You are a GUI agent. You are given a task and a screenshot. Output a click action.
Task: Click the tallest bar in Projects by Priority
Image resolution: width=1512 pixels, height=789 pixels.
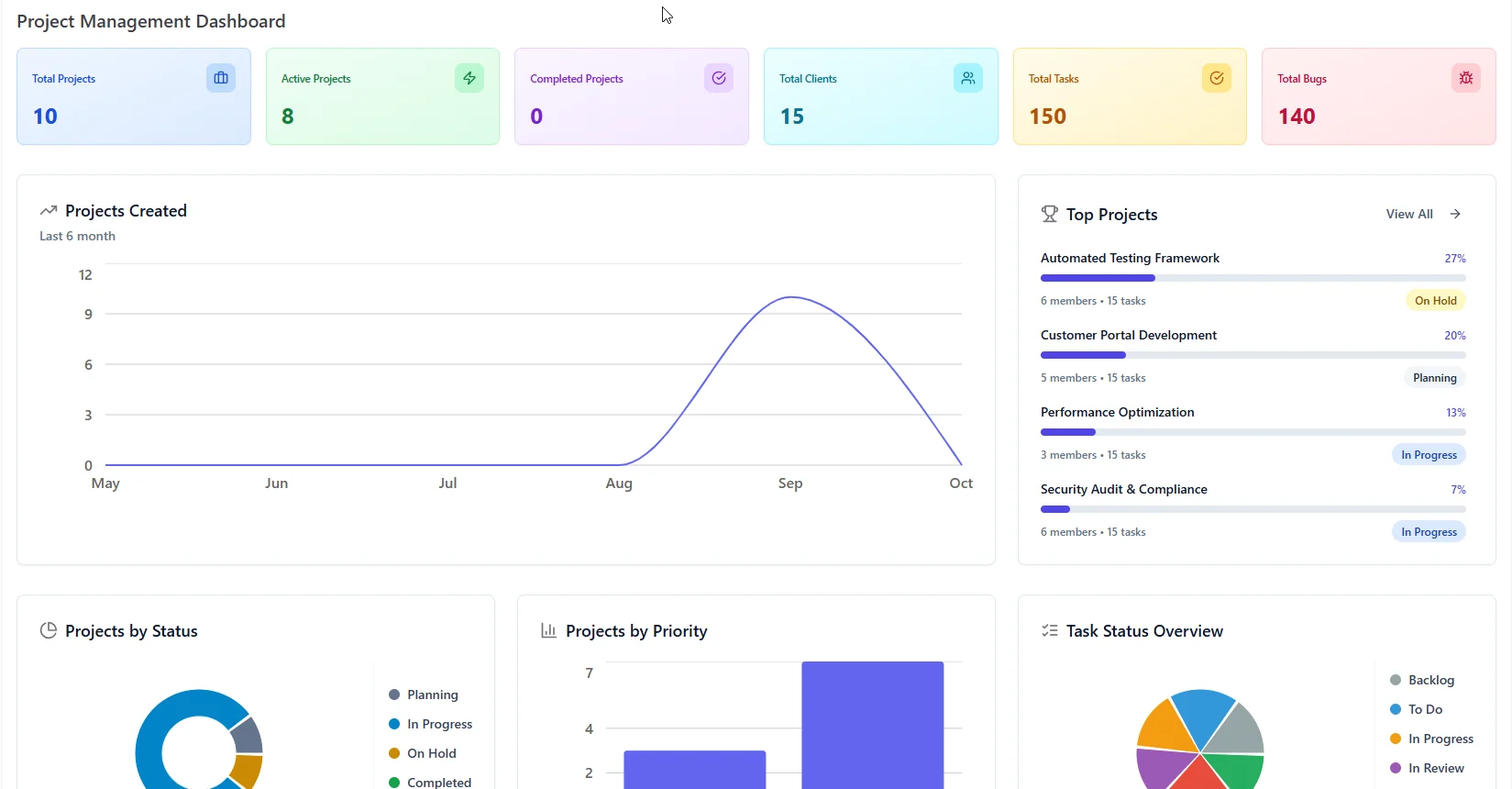(873, 725)
